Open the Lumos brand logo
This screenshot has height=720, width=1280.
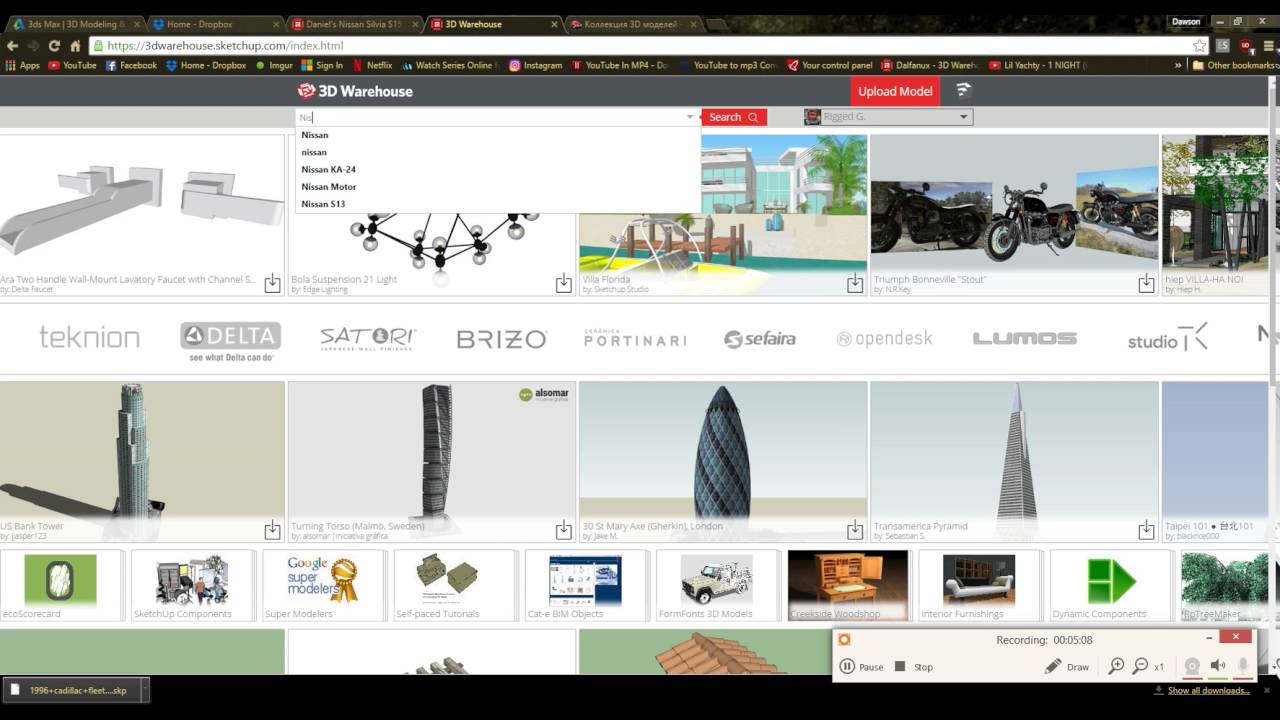click(1025, 339)
